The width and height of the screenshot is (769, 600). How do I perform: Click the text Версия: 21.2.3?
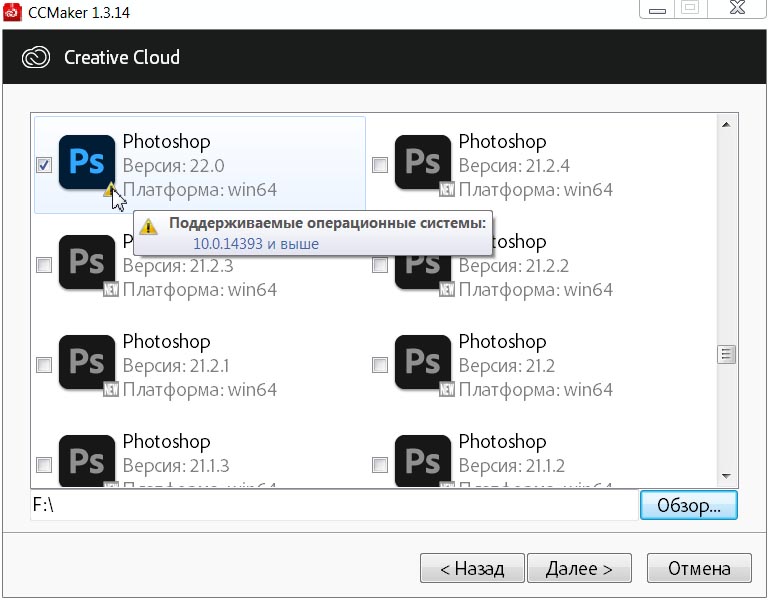point(178,266)
